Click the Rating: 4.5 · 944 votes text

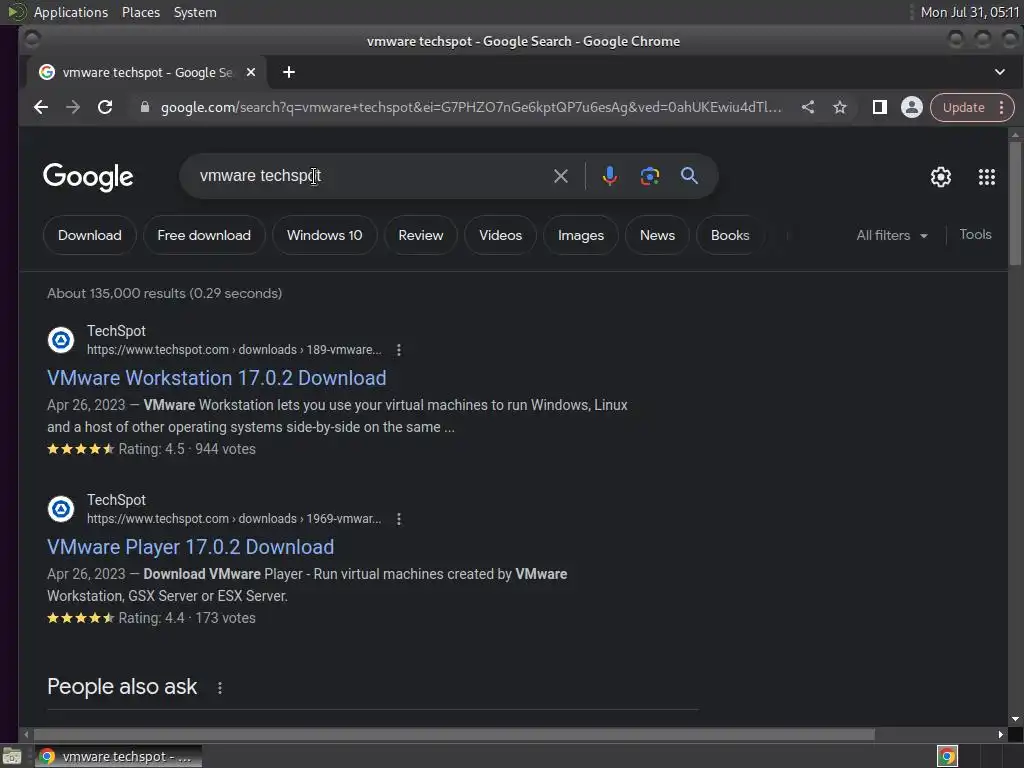(187, 449)
